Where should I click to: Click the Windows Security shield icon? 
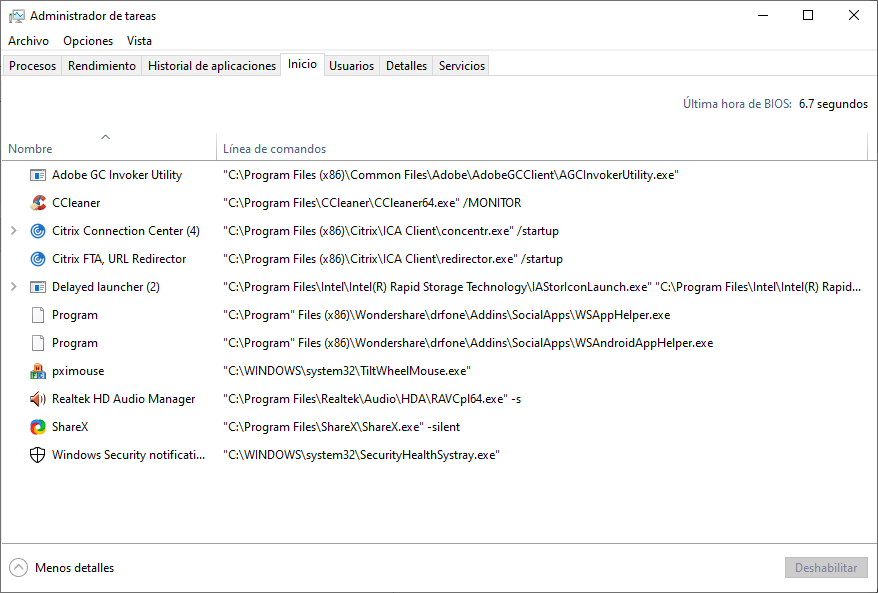click(38, 455)
